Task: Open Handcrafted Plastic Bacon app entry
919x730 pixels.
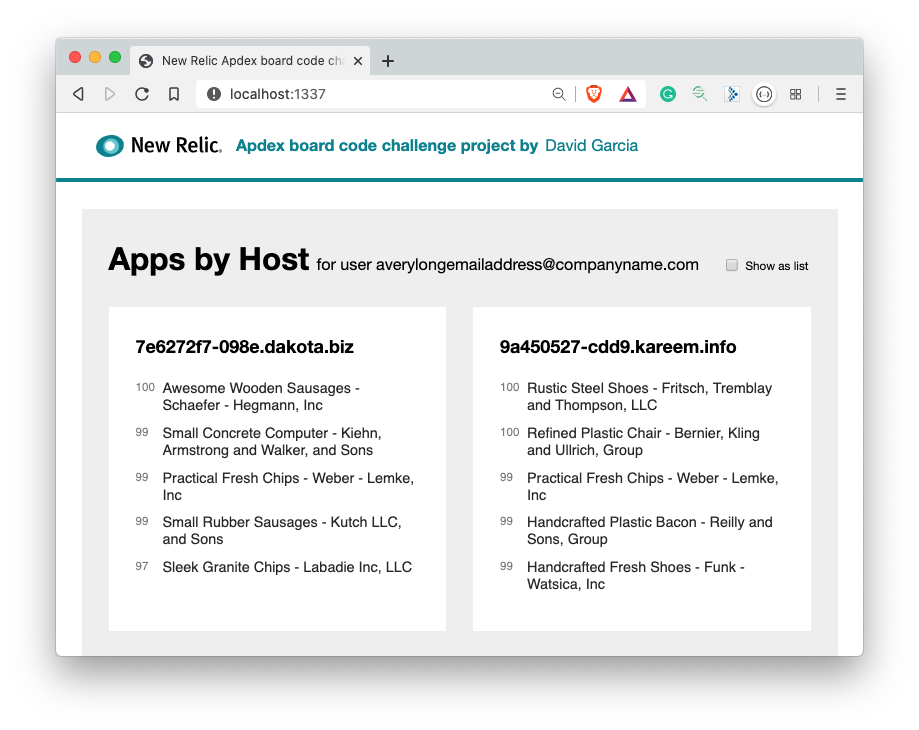Action: [650, 530]
